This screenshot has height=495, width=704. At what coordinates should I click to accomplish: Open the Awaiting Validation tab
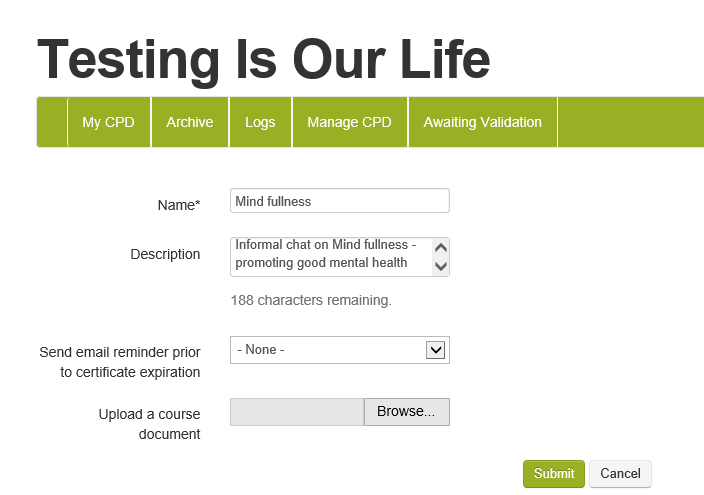point(482,122)
